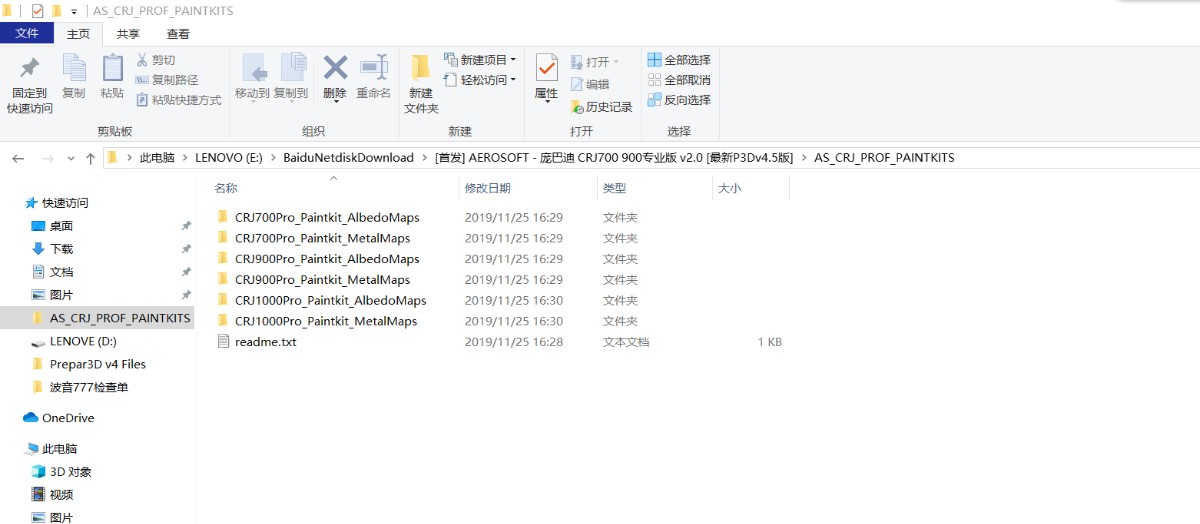Click AS_CRJ_PROF_PAINTKITS breadcrumb in address bar

884,158
